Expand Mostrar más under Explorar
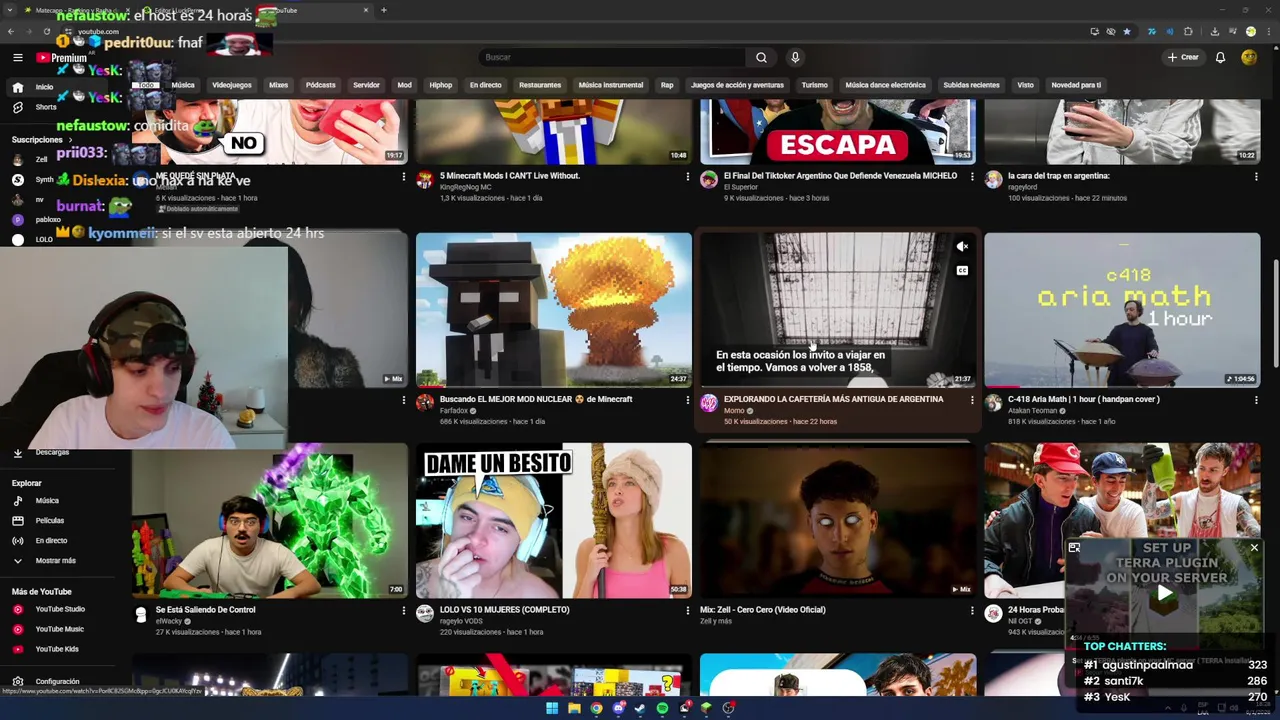 (55, 561)
